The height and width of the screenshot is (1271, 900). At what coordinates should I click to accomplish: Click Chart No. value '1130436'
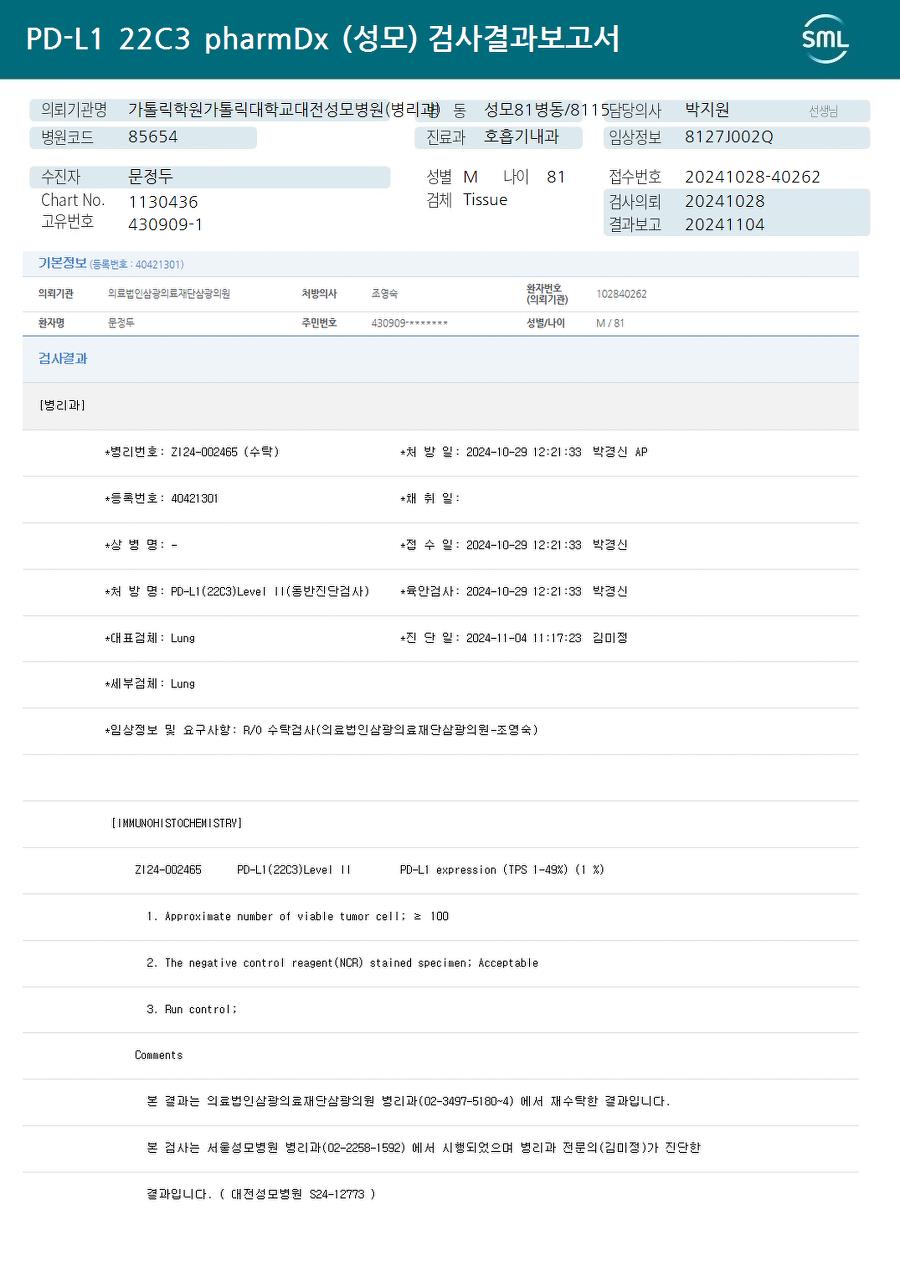[163, 202]
